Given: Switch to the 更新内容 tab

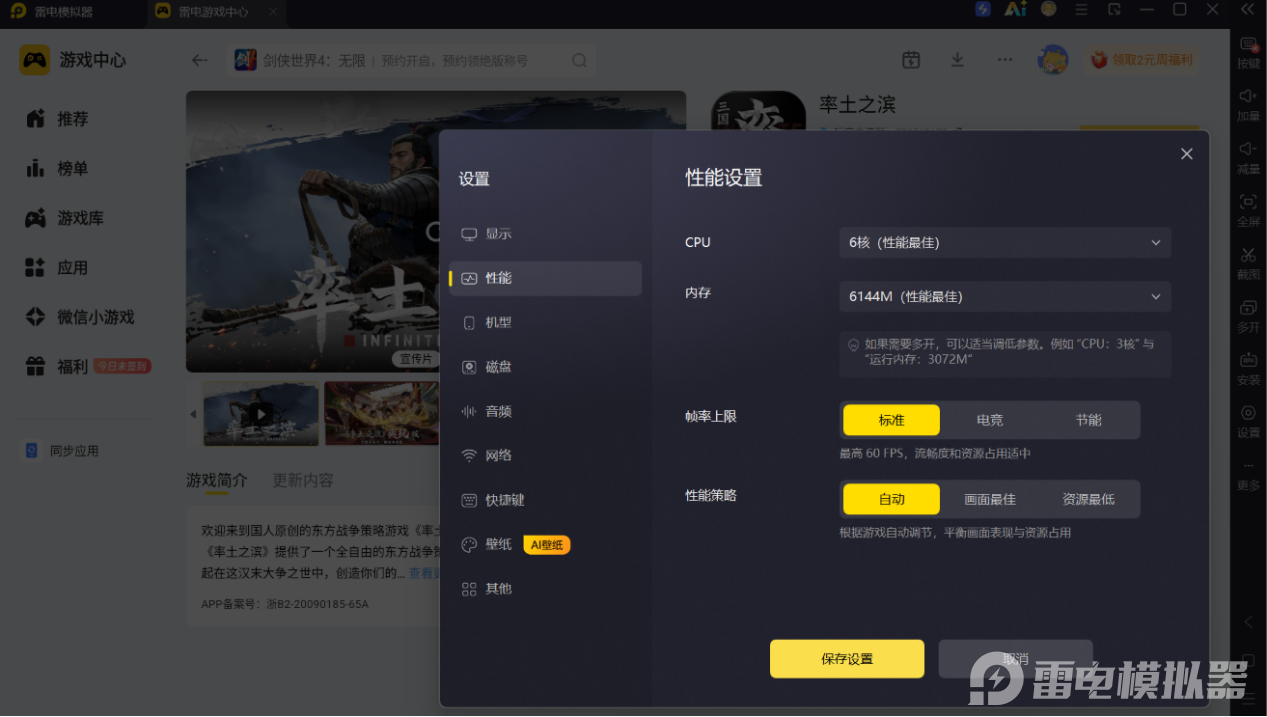Looking at the screenshot, I should coord(303,481).
